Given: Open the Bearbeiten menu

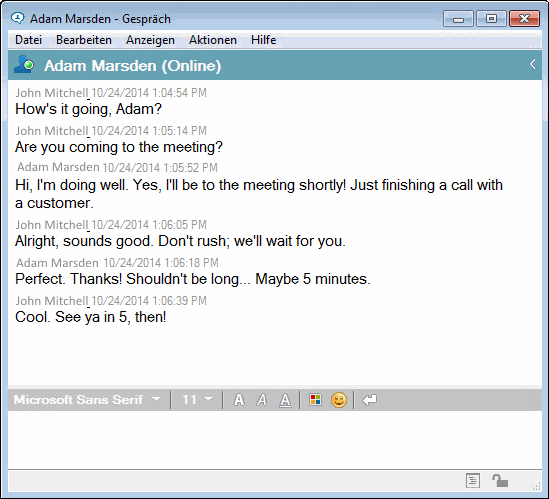Looking at the screenshot, I should 84,40.
